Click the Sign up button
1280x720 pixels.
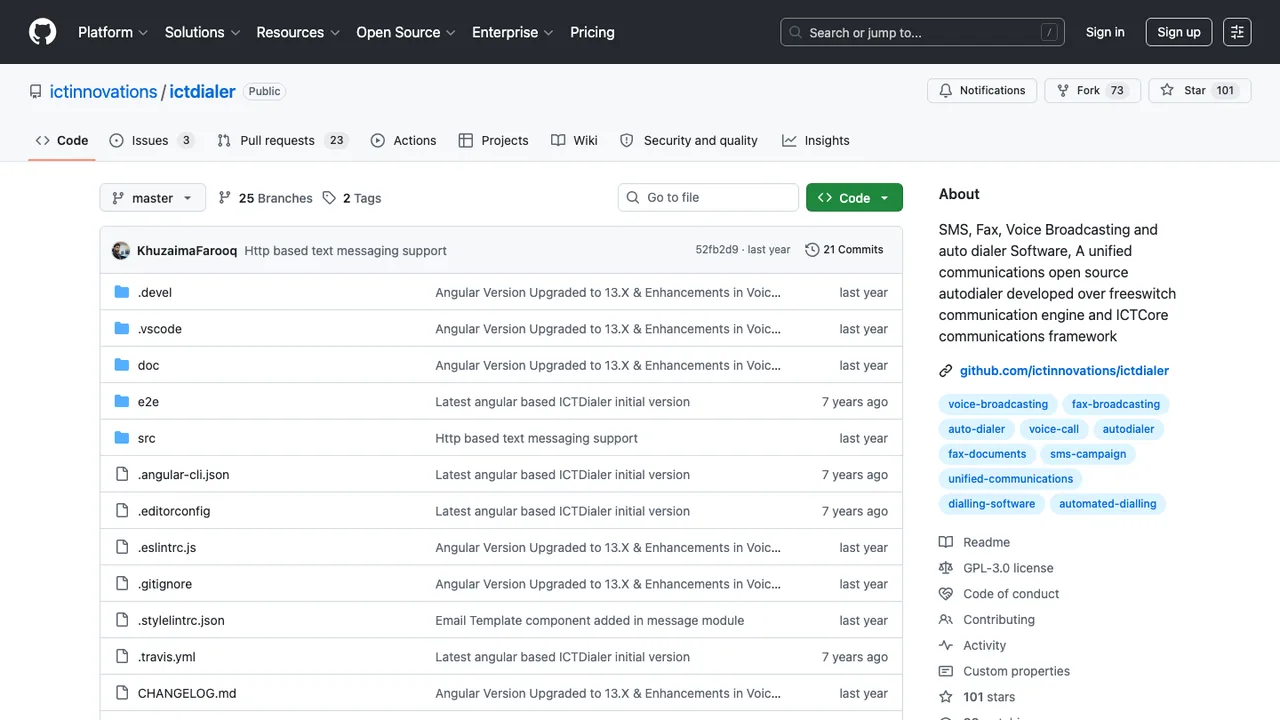pos(1179,32)
